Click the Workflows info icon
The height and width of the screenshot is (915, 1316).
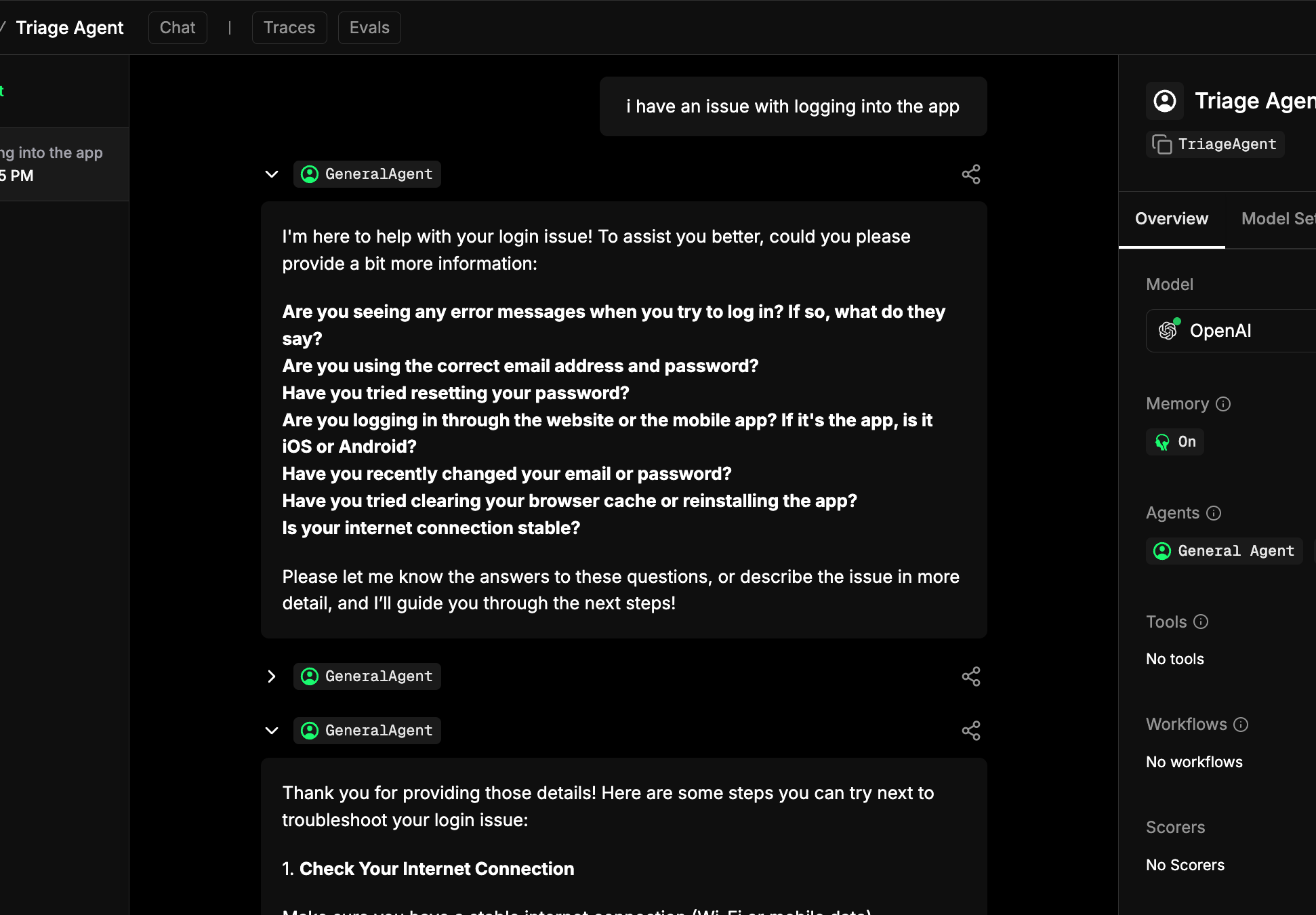(1241, 725)
